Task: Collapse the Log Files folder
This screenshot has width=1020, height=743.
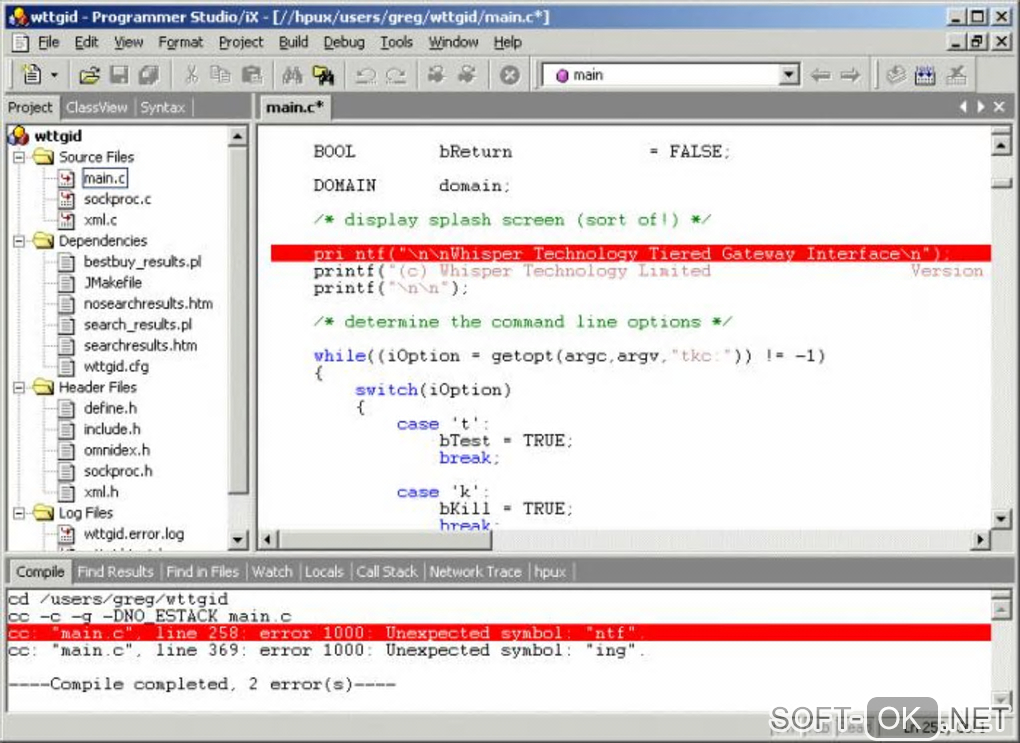Action: 19,513
